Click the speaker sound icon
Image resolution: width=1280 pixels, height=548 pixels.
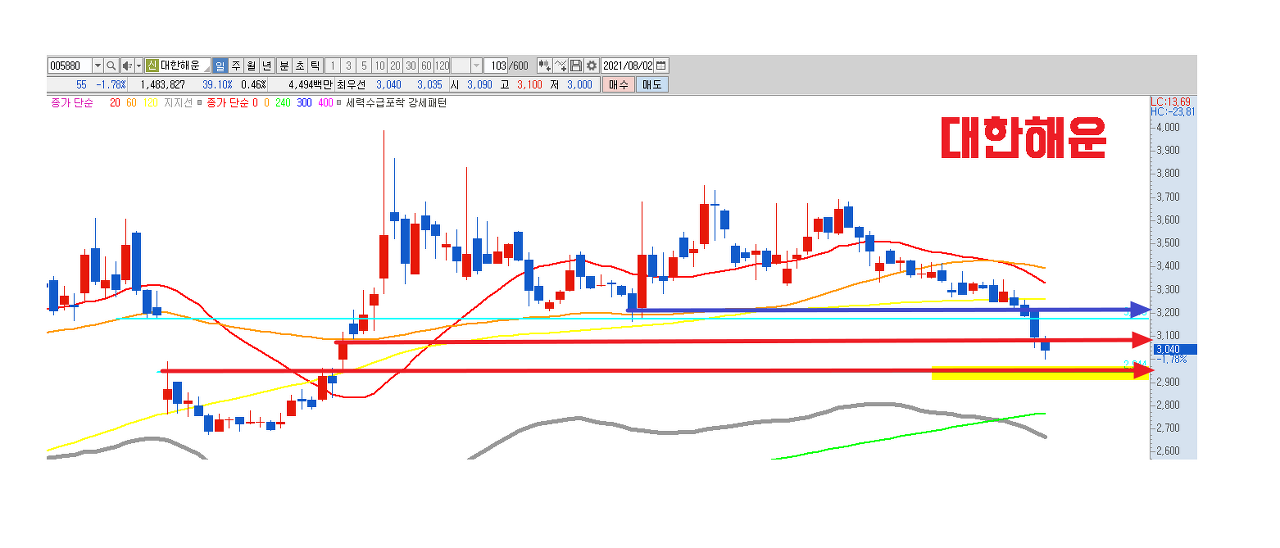(126, 65)
